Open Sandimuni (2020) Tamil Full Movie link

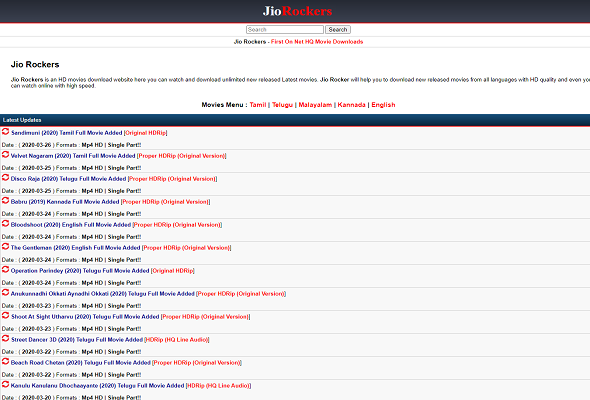(x=89, y=133)
